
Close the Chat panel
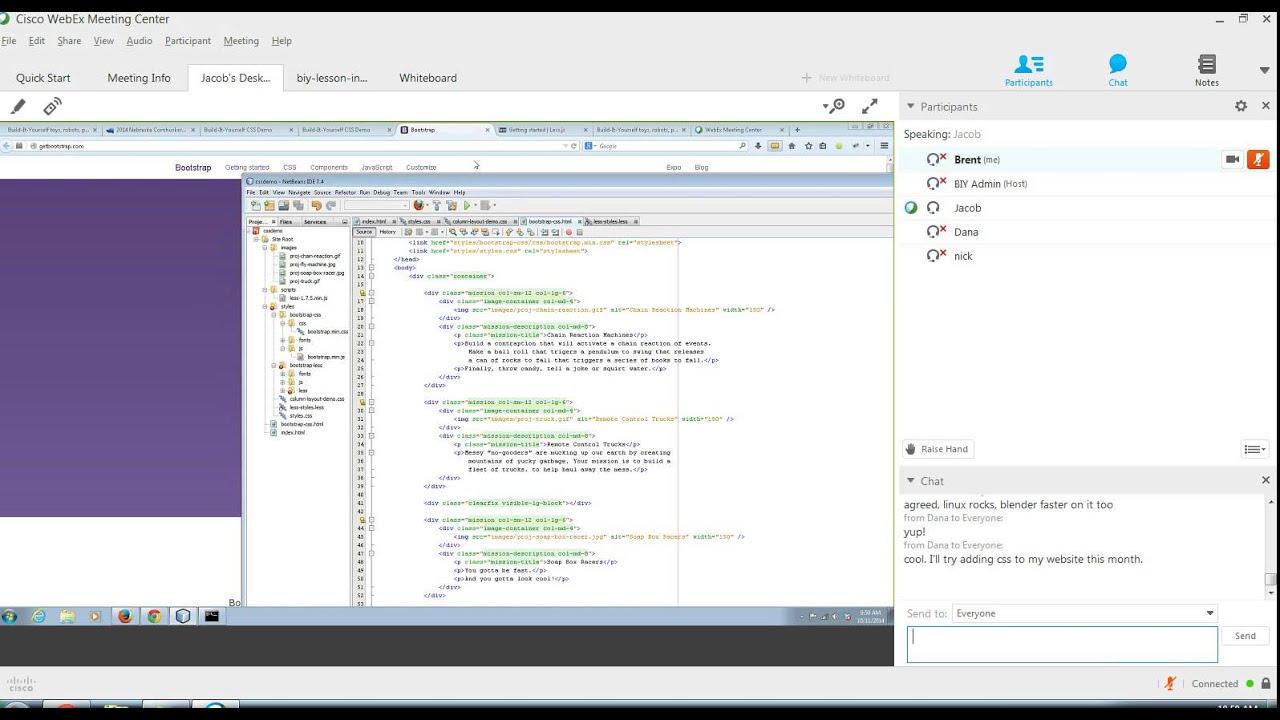click(1266, 481)
